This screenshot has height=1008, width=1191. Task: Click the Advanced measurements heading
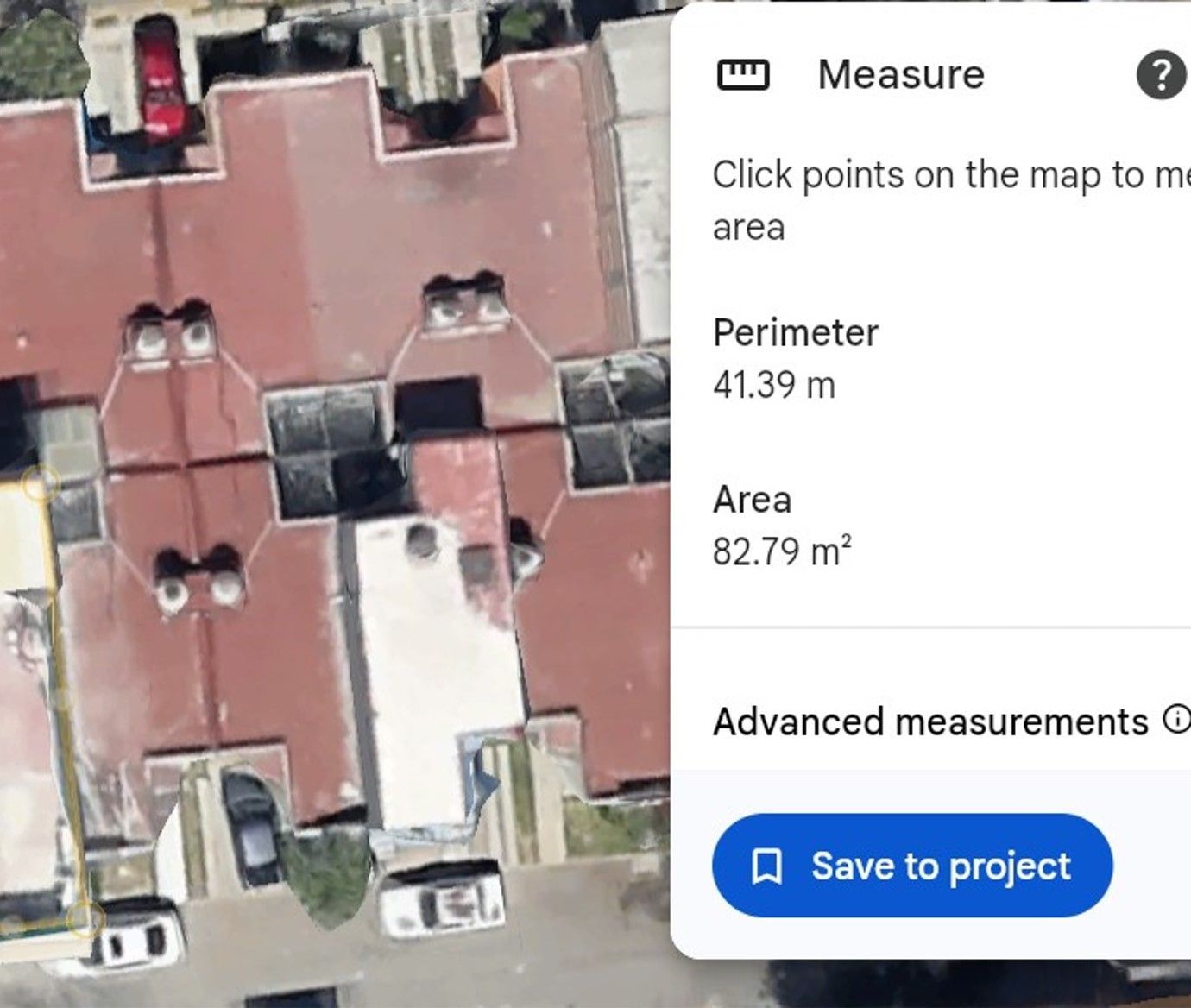pyautogui.click(x=930, y=721)
